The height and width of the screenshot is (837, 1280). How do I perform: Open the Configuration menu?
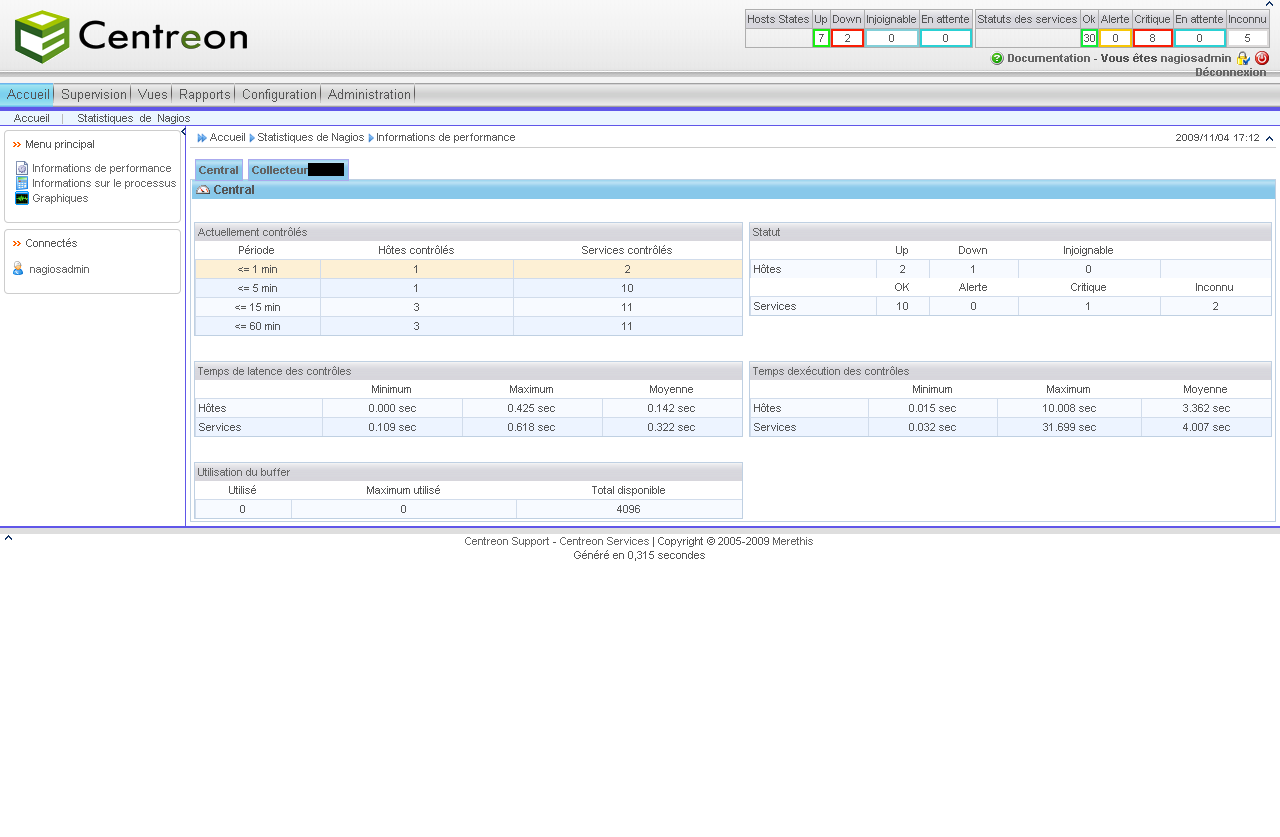point(279,94)
